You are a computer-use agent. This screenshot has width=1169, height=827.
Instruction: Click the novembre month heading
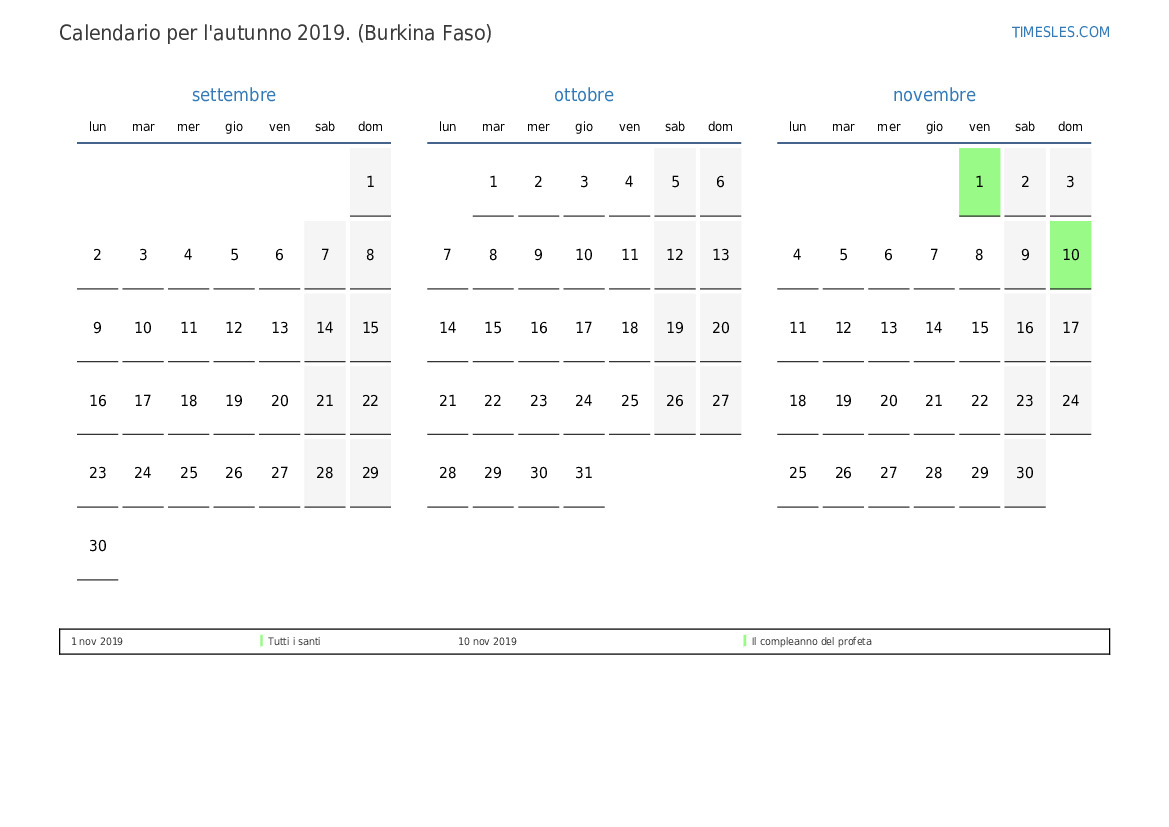tap(934, 95)
